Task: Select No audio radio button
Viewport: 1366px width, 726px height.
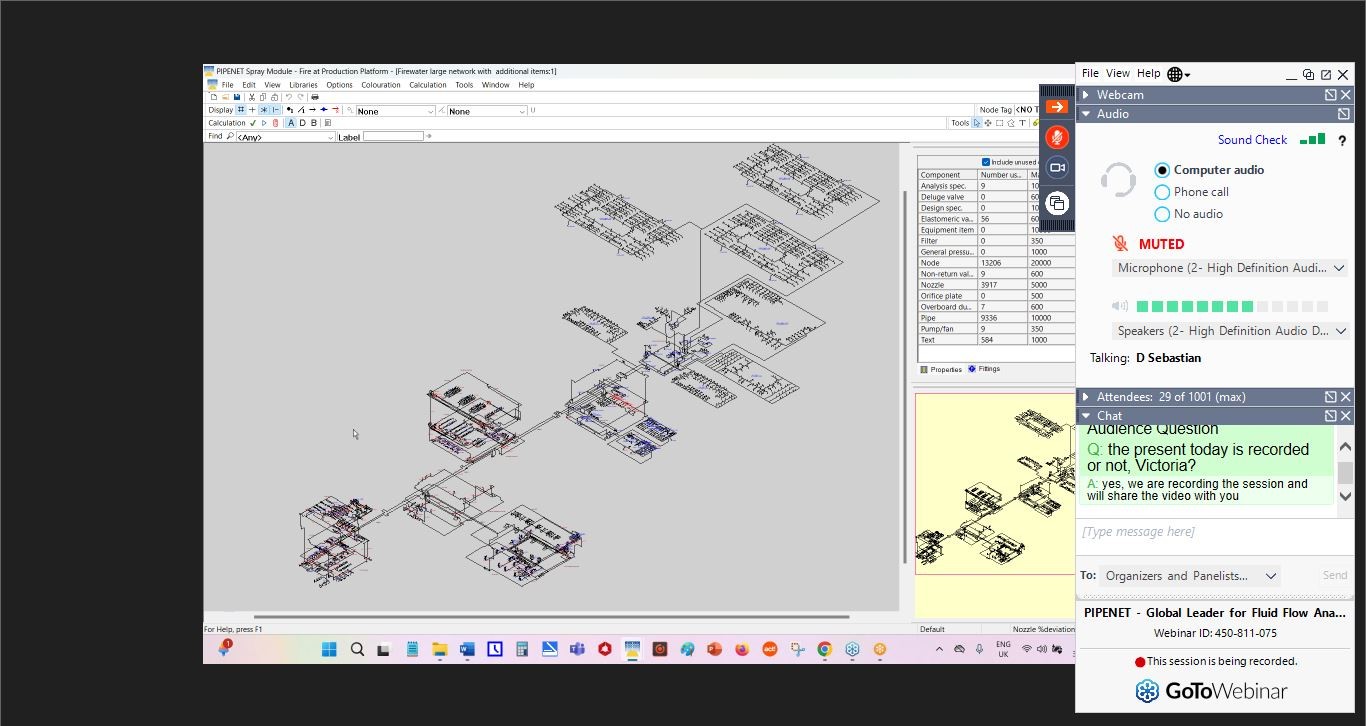Action: (1162, 214)
